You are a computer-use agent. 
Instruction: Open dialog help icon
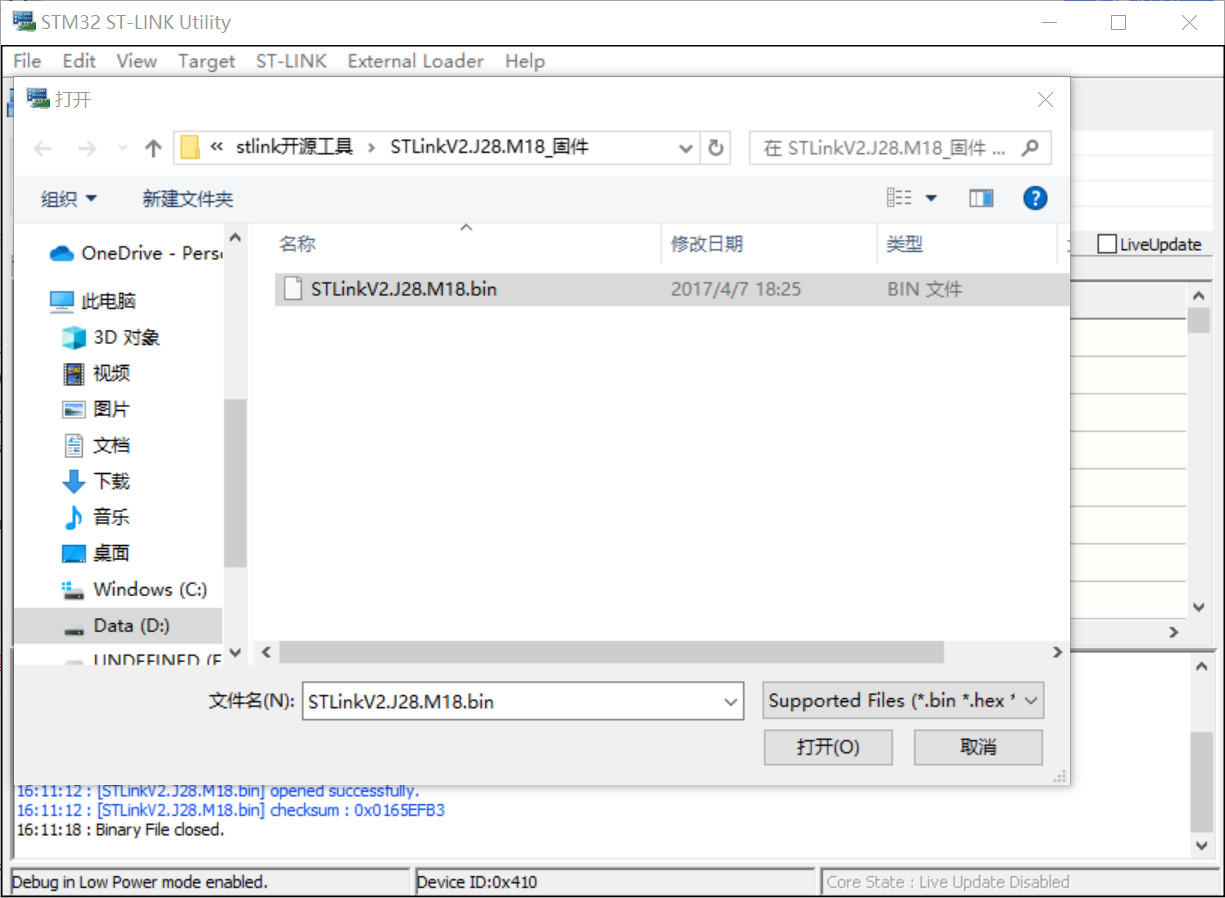pos(1035,198)
